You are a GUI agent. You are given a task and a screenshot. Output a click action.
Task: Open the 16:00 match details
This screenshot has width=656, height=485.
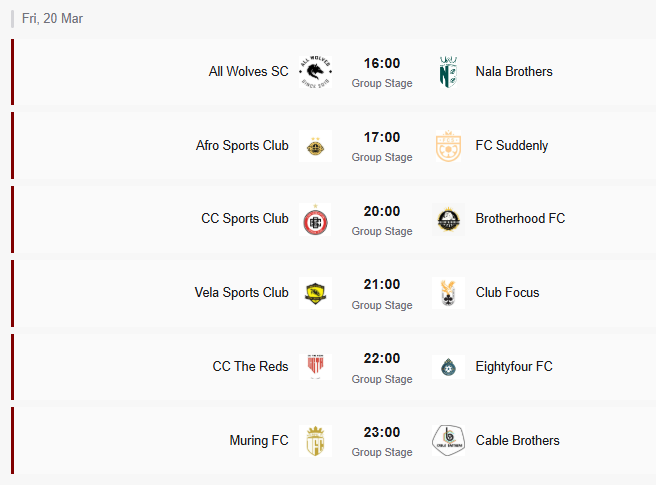tap(381, 64)
